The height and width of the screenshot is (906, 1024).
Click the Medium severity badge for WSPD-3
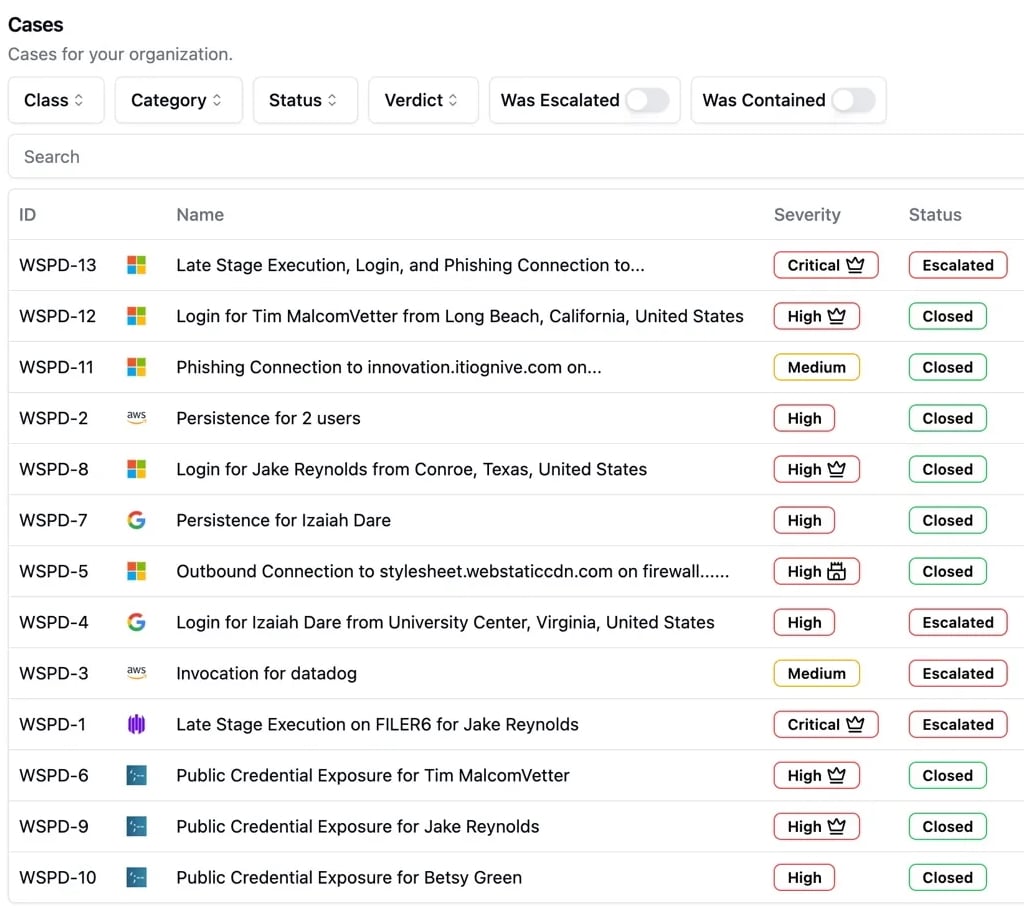click(816, 673)
